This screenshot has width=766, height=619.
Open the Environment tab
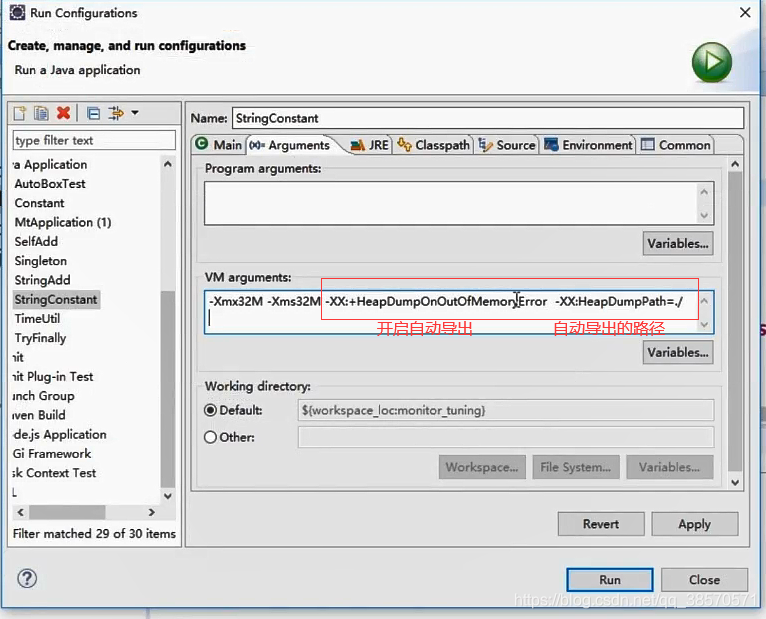[x=588, y=145]
